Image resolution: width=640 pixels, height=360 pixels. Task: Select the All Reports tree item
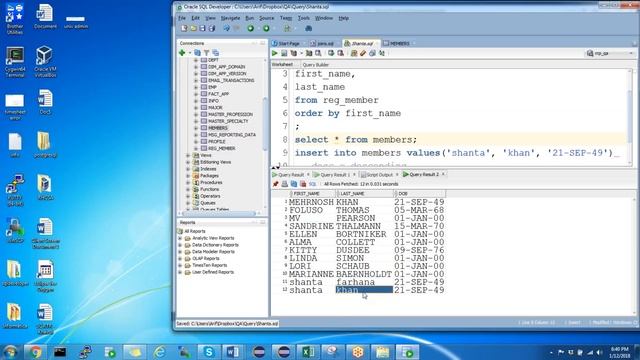[195, 231]
